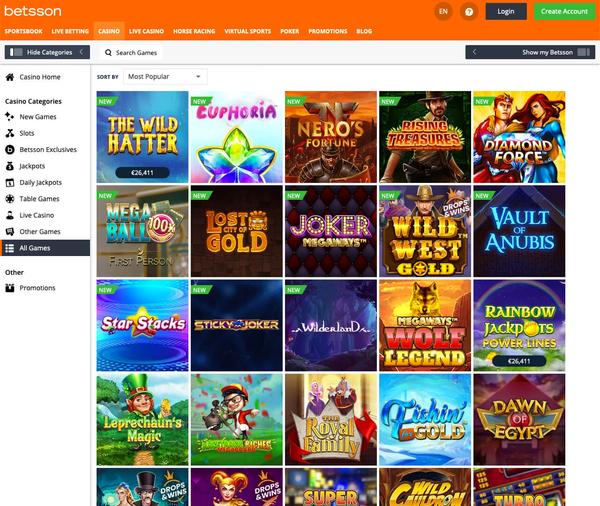The width and height of the screenshot is (600, 506).
Task: Open Rainbow Jackpots Power Lines tile
Action: [519, 325]
